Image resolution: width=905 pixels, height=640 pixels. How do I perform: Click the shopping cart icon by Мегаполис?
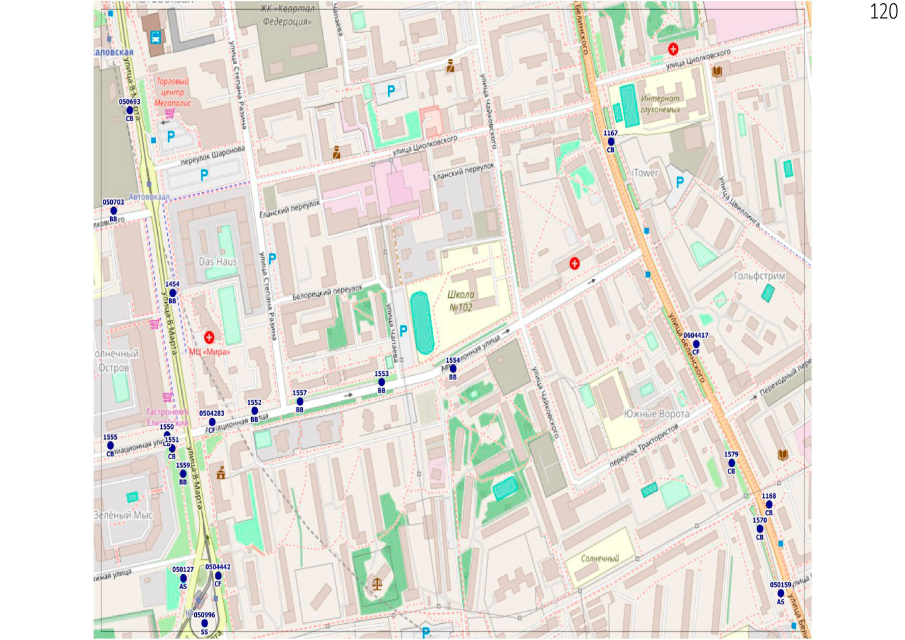click(x=169, y=113)
